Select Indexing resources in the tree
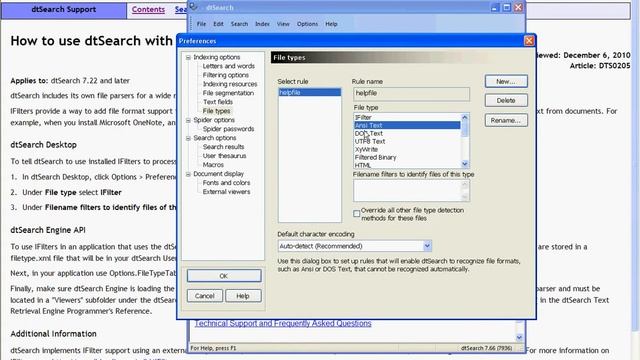The image size is (640, 360). [x=230, y=84]
